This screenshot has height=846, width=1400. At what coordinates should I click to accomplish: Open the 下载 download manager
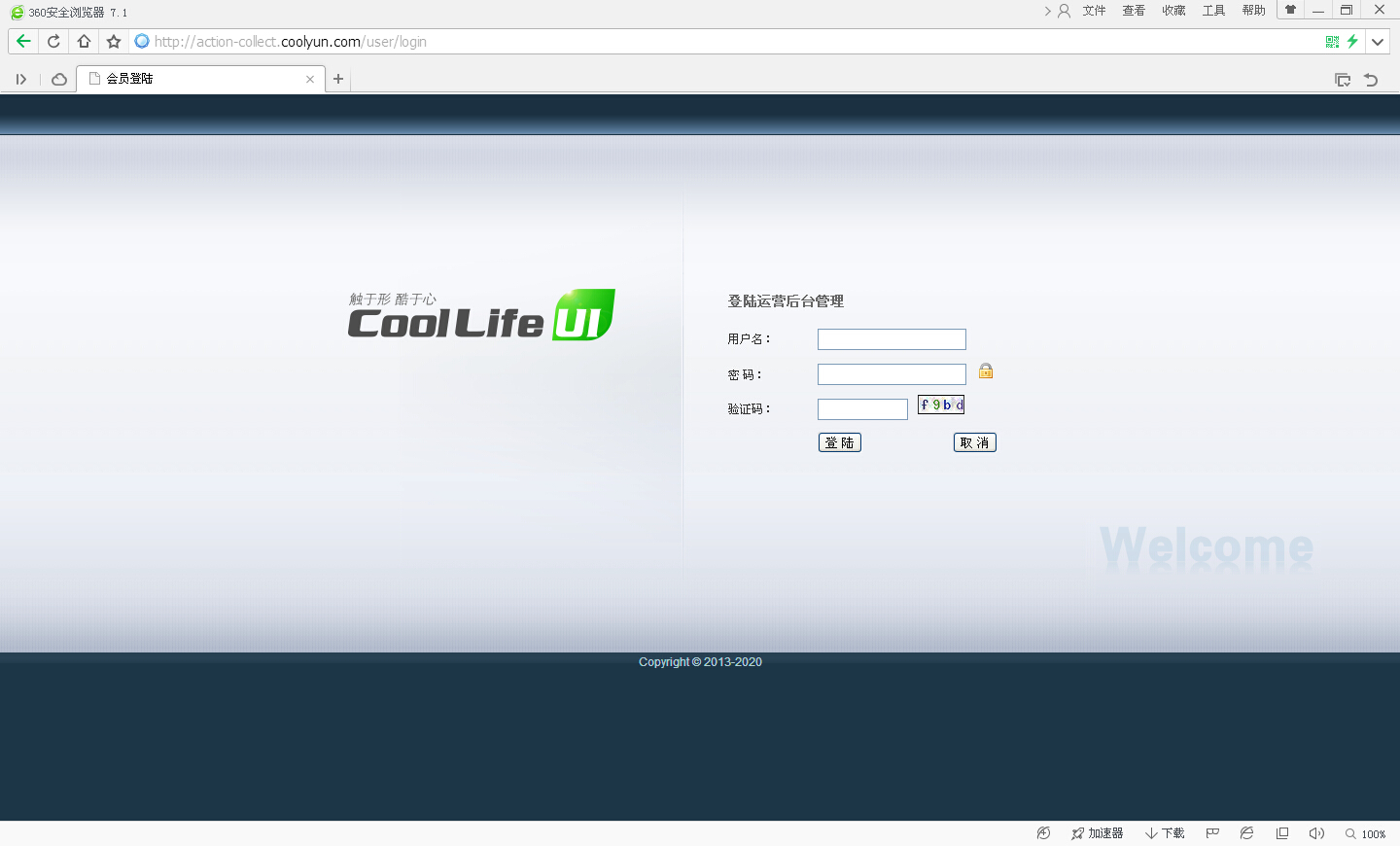1165,833
